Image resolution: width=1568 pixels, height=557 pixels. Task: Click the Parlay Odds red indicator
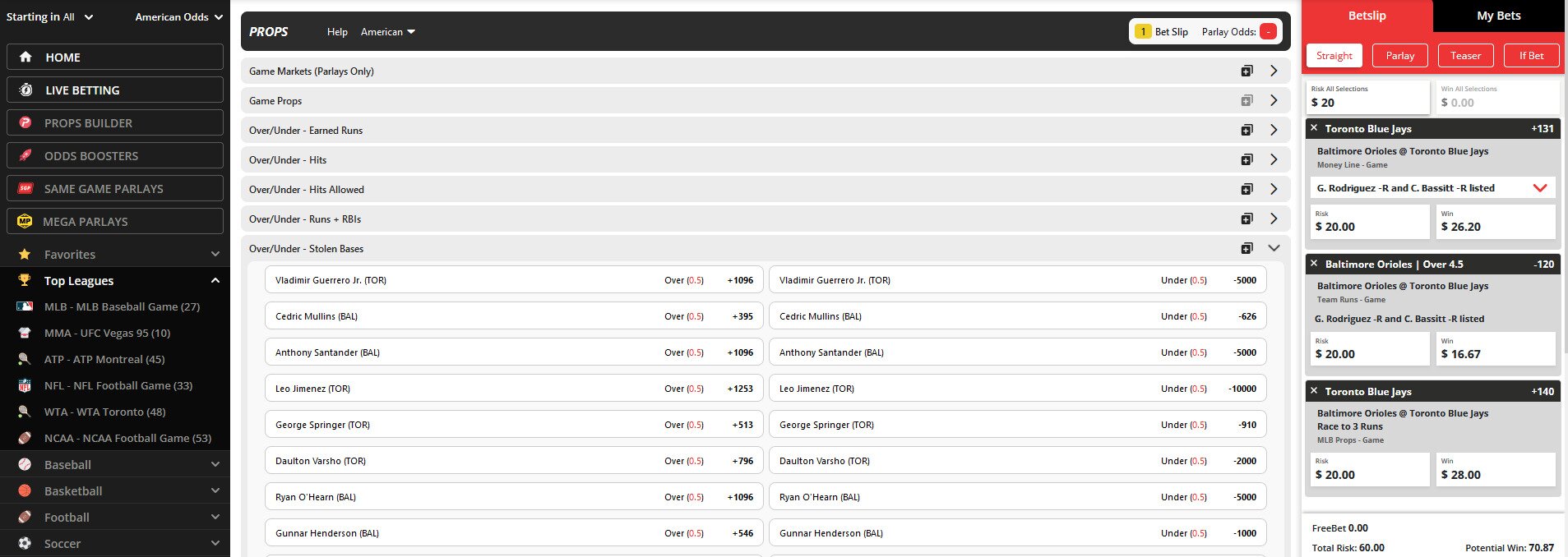[1268, 32]
